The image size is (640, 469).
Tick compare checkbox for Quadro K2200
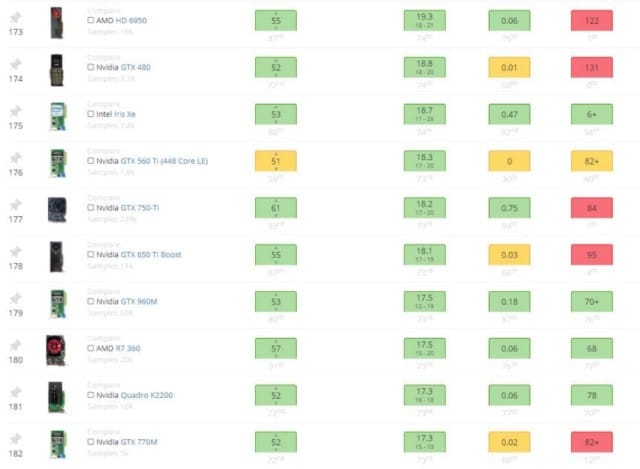[x=91, y=395]
